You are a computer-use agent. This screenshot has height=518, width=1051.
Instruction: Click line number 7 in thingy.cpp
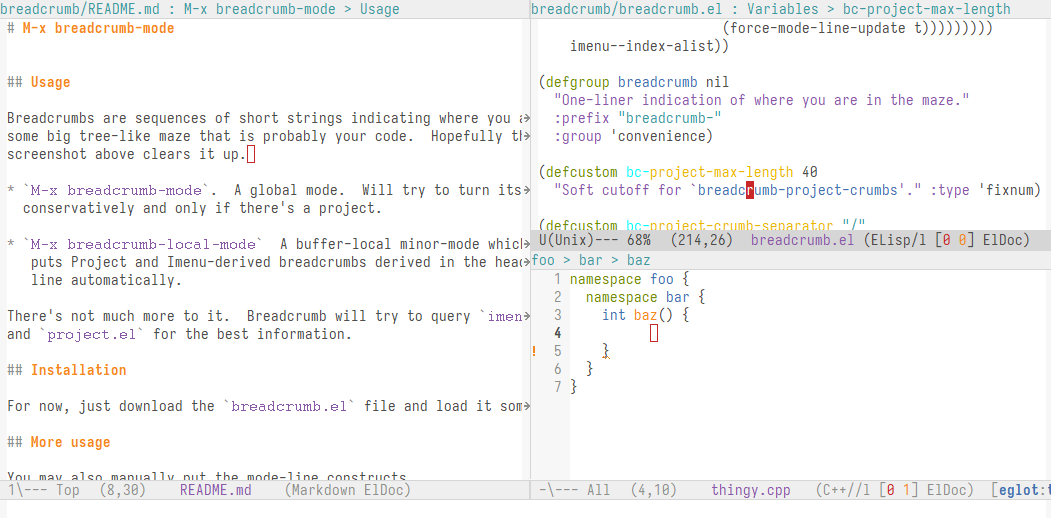point(558,387)
